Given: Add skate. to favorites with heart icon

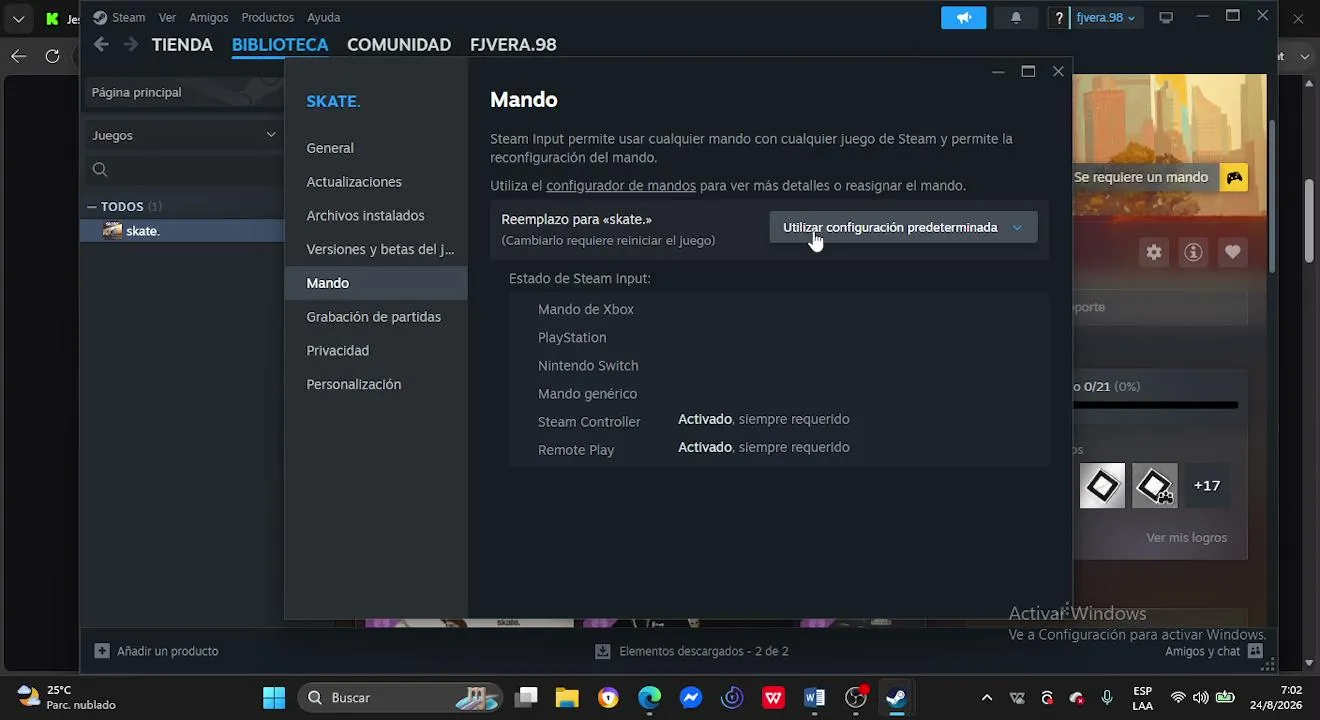Looking at the screenshot, I should 1232,252.
